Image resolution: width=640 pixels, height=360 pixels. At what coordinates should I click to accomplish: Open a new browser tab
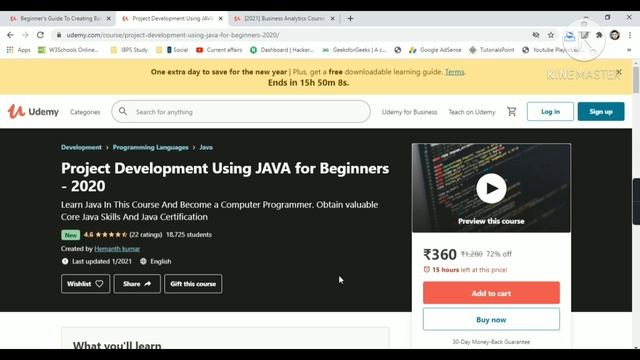click(x=350, y=18)
